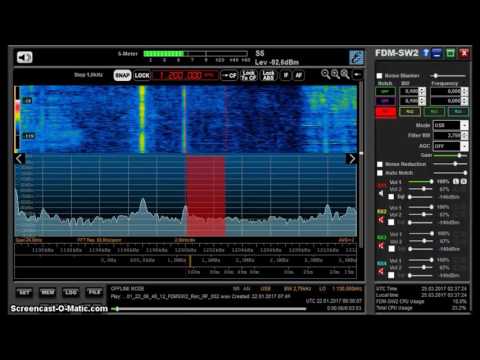Click the yellow-outlined RX2 button beside the red button
The height and width of the screenshot is (360, 480).
410,112
